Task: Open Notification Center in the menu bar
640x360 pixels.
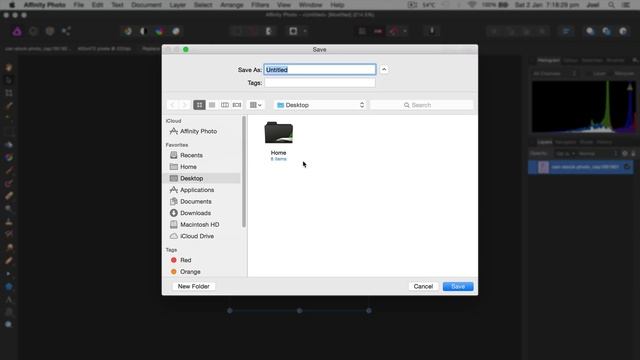Action: point(626,5)
